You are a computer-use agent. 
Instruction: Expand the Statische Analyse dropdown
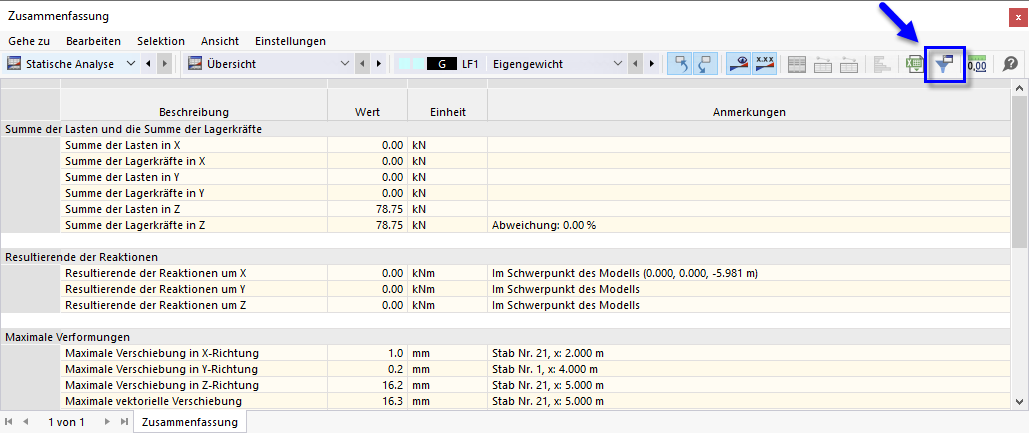coord(132,64)
